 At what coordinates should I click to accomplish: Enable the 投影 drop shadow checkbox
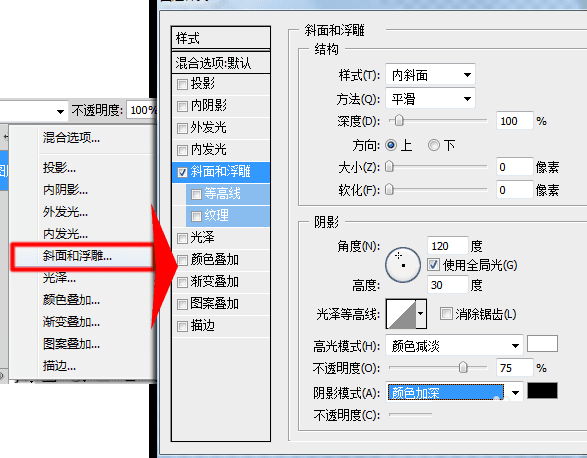(x=182, y=84)
